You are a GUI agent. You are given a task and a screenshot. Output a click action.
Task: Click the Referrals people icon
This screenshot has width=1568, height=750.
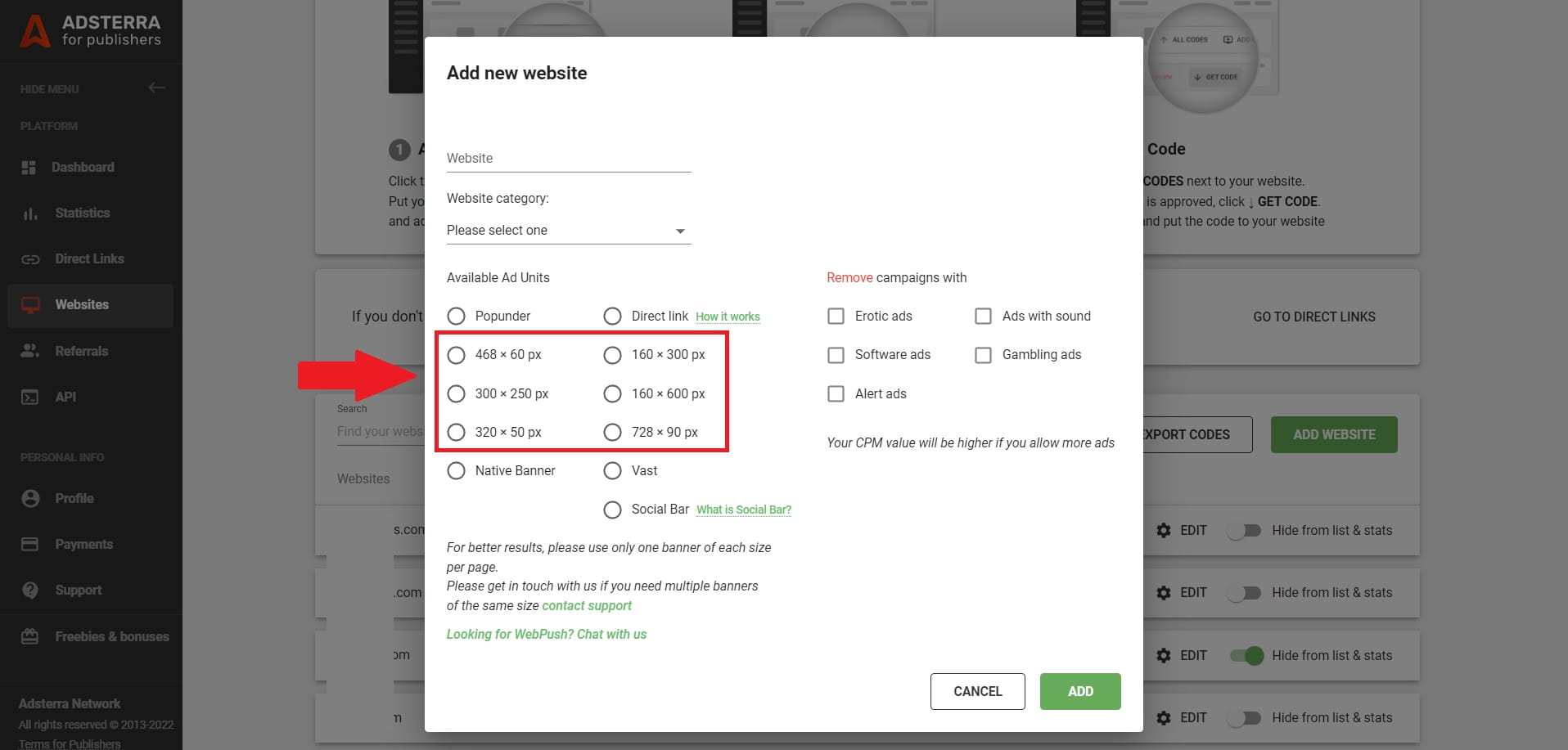tap(30, 351)
